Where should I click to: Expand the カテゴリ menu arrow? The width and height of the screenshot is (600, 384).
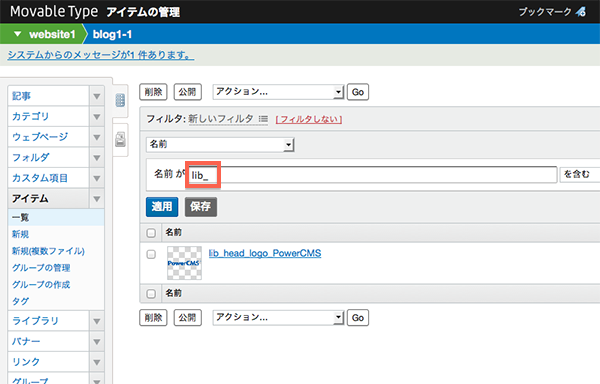(x=97, y=117)
